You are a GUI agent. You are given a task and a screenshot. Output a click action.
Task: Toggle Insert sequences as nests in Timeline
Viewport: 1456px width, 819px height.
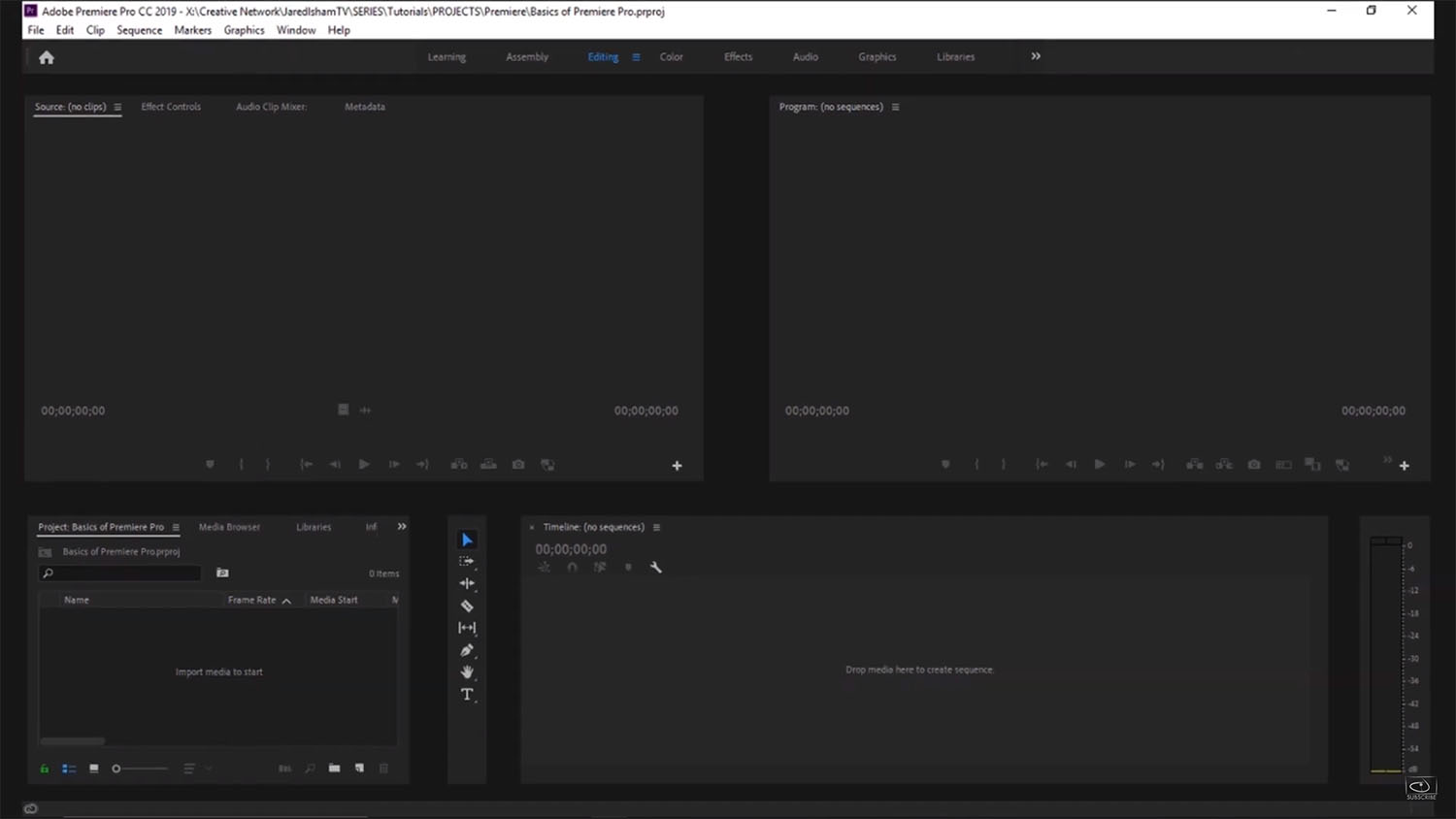tap(544, 567)
